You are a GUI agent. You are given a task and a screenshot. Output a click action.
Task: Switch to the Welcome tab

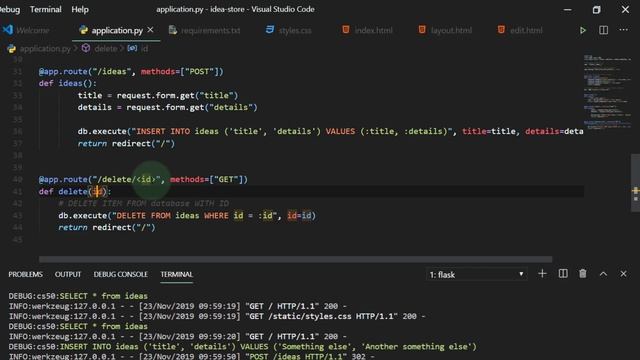click(x=27, y=30)
